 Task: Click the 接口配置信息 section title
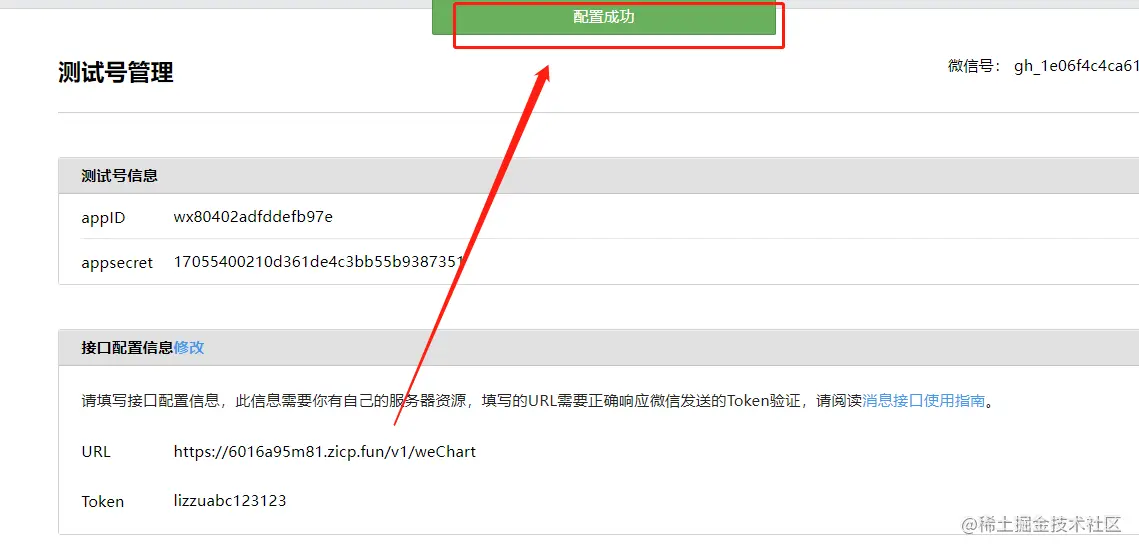point(127,347)
